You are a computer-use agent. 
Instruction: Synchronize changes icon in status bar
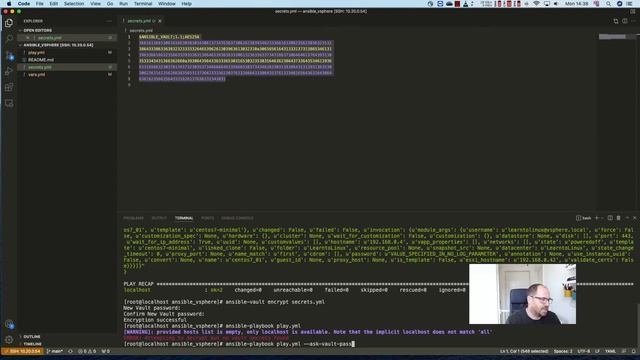[70, 351]
